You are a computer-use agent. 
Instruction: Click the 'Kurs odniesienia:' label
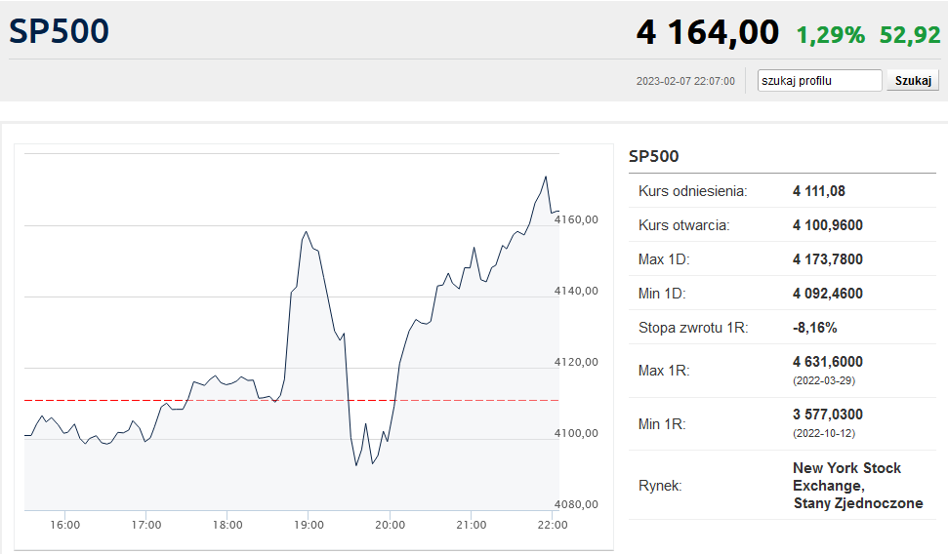tap(693, 191)
